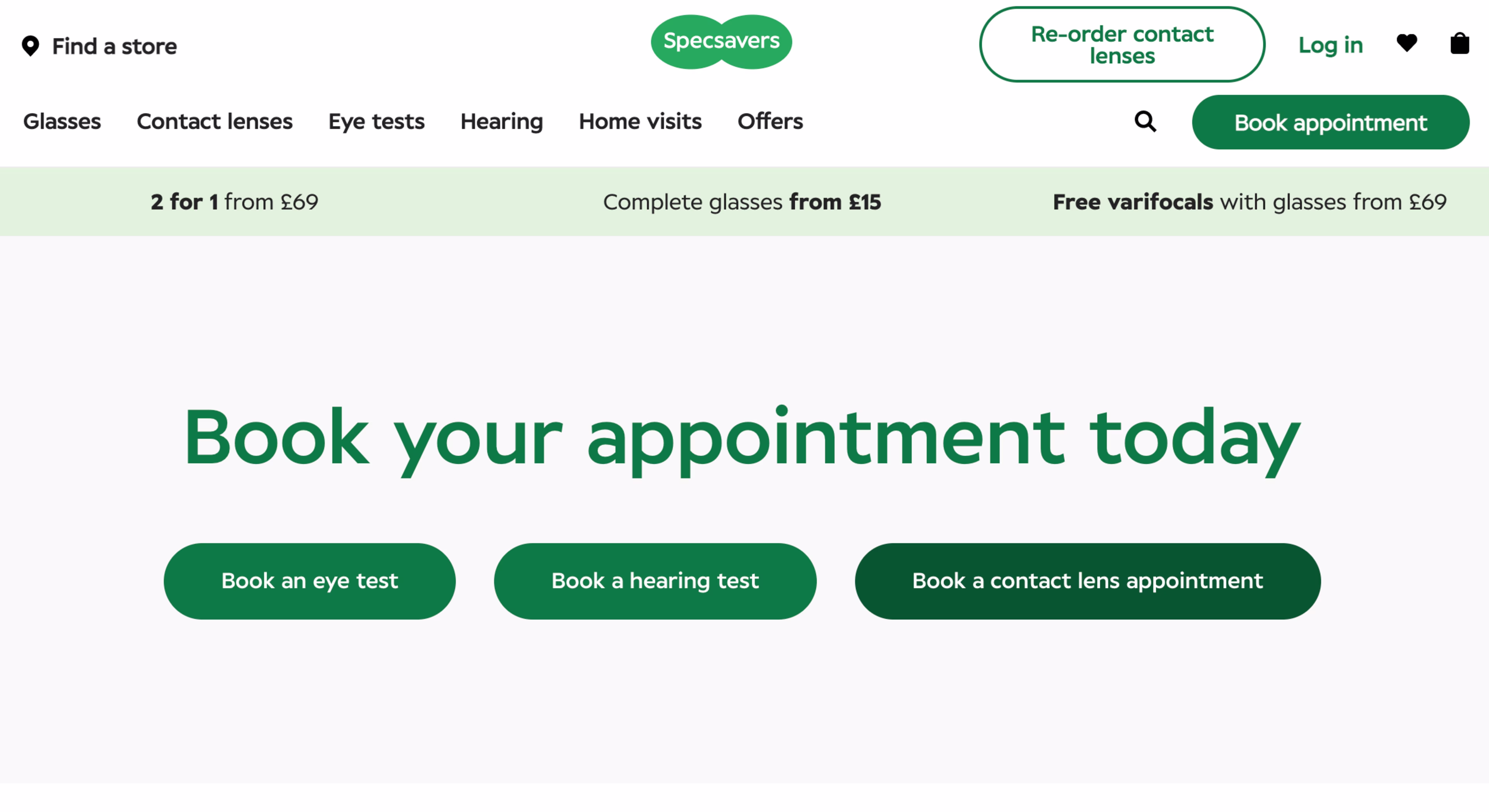Open favourites via the heart icon
The image size is (1489, 812).
tap(1406, 43)
